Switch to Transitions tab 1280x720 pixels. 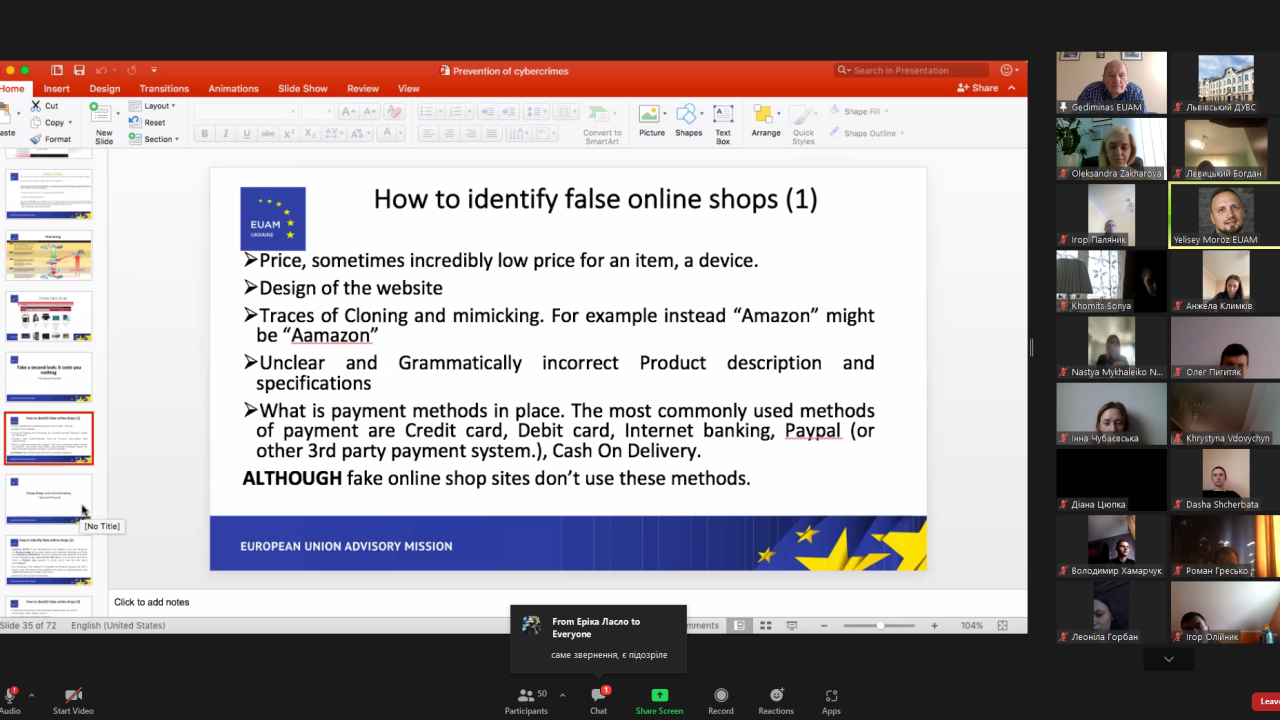coord(164,88)
